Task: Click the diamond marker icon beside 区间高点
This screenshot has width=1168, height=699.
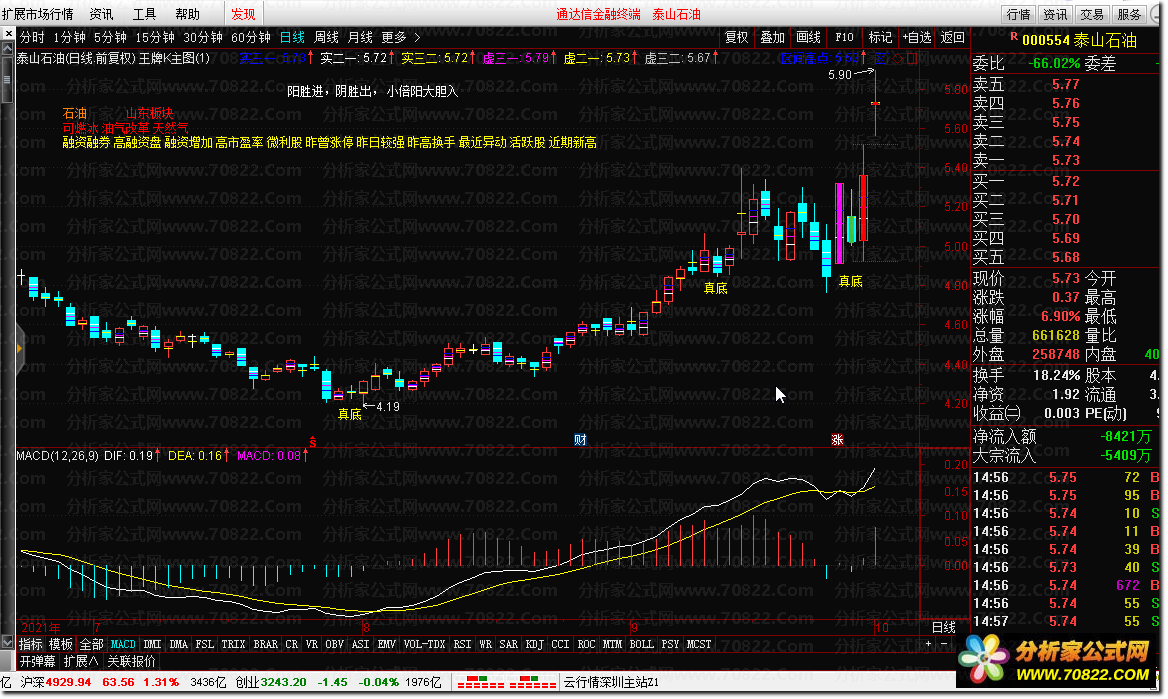Action: tap(898, 57)
